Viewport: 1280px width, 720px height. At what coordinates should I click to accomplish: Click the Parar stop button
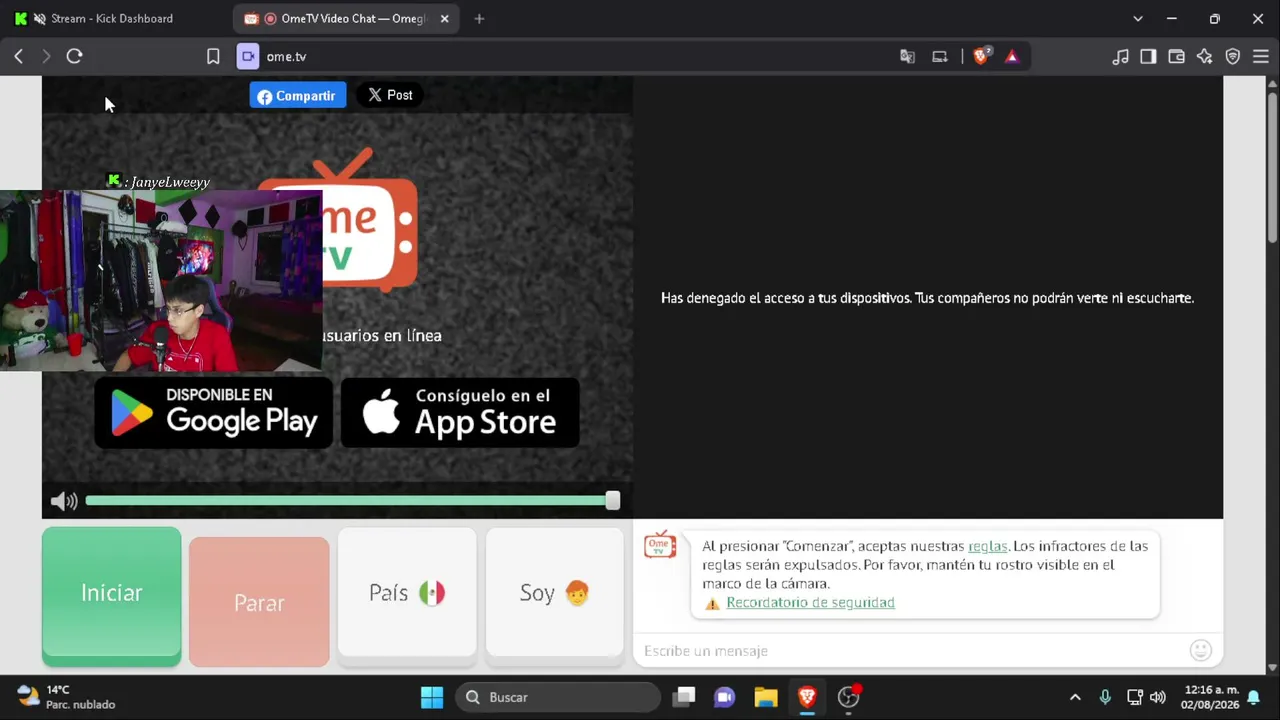(259, 601)
